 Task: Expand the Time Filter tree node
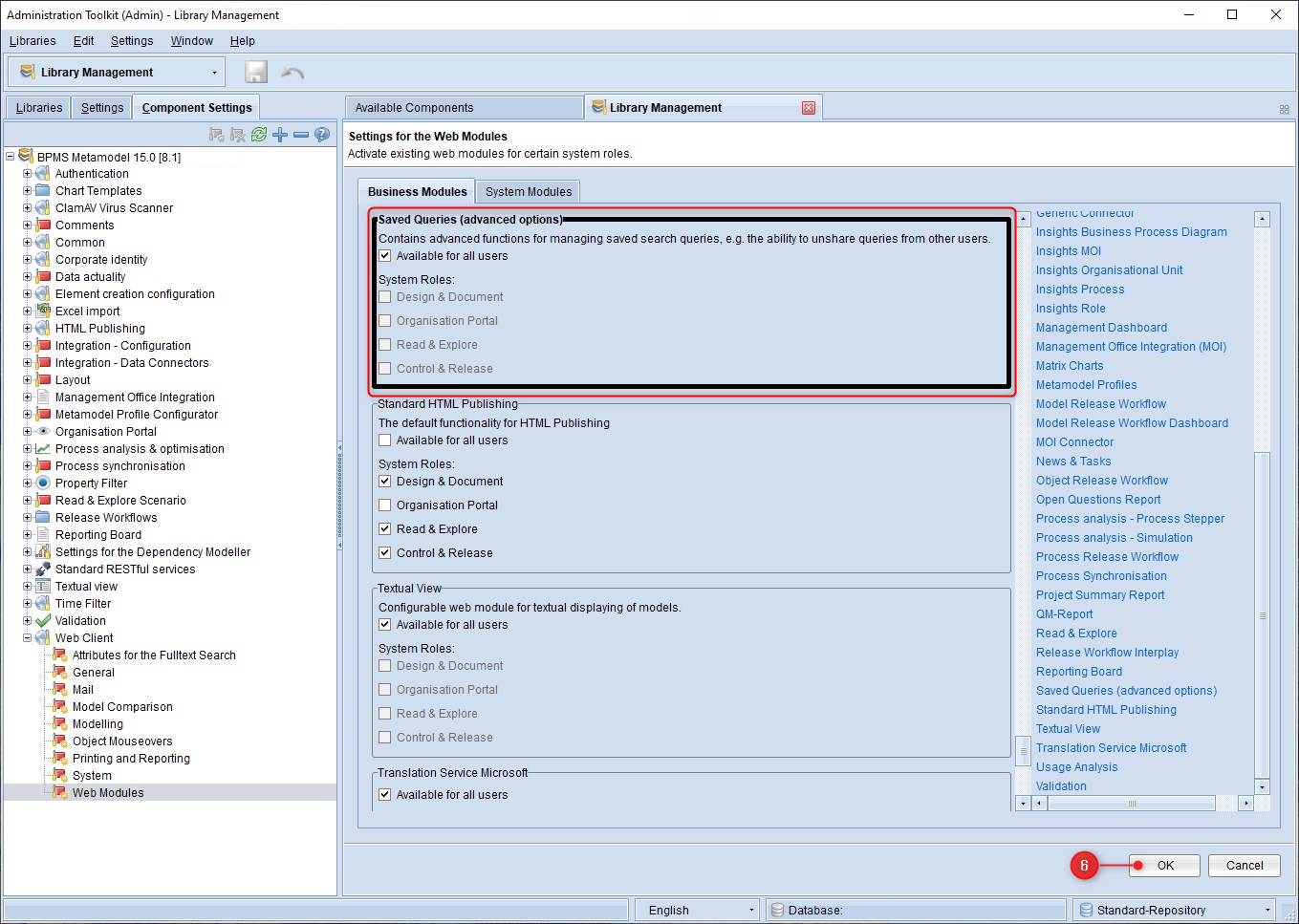click(x=28, y=604)
